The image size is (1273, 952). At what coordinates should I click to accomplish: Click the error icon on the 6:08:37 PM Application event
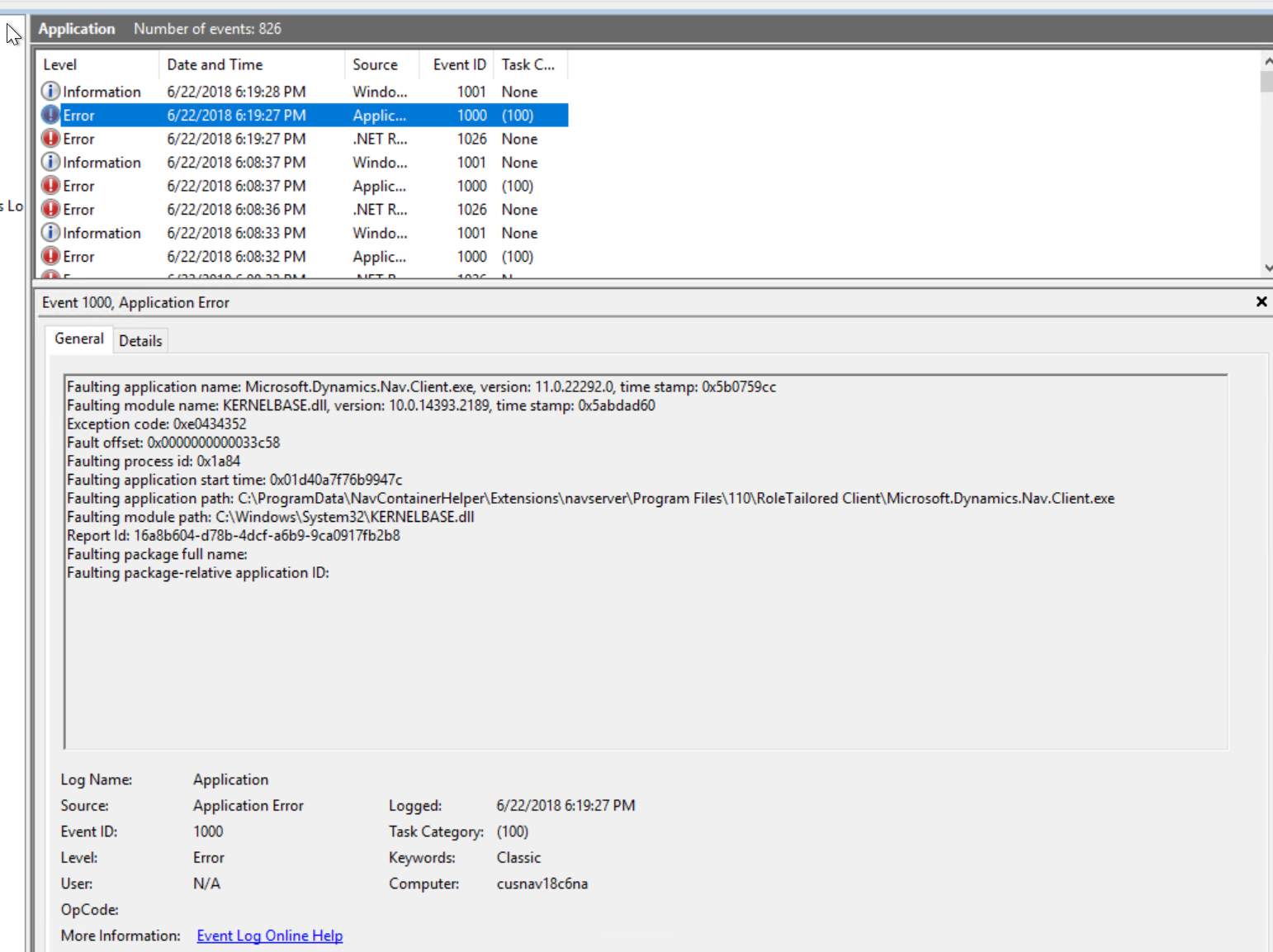50,185
